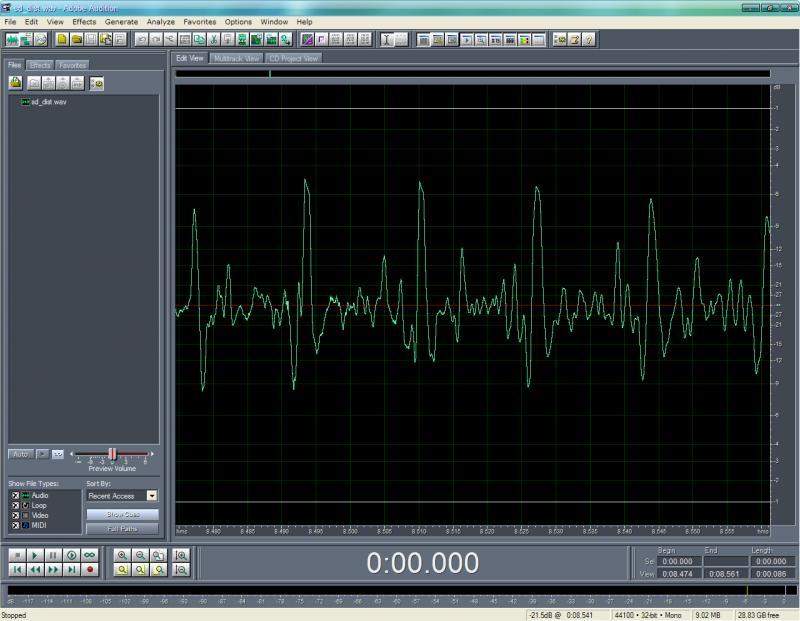
Task: Open the Favorites menu in menu bar
Action: [x=199, y=21]
